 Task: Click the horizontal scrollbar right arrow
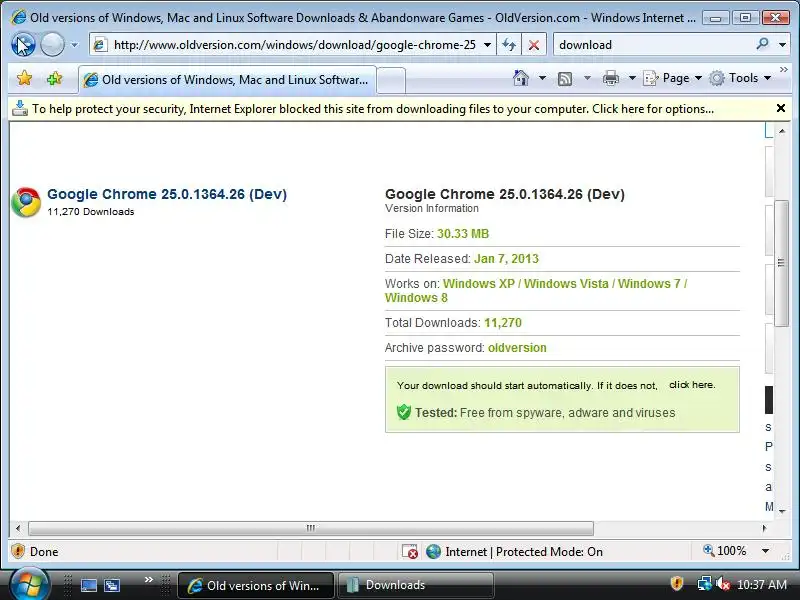[x=765, y=528]
